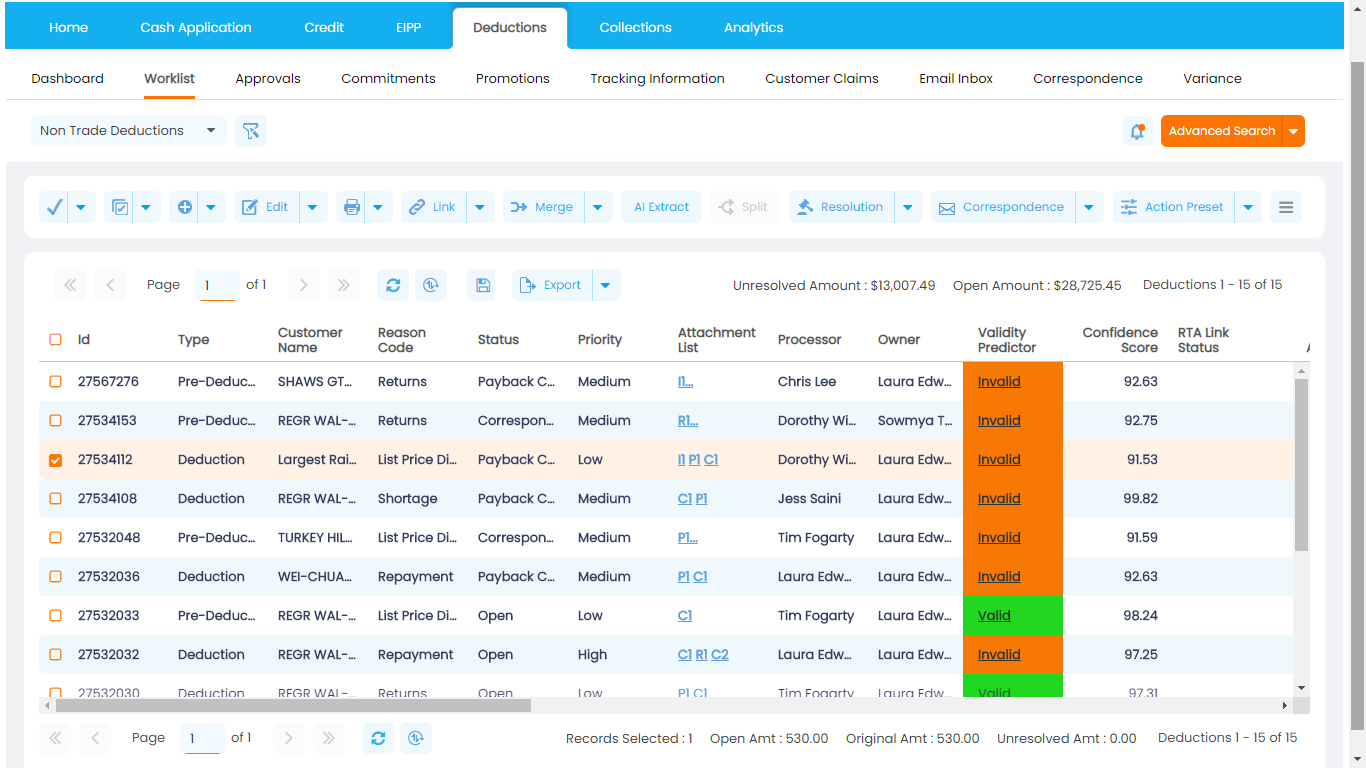The image size is (1366, 768).
Task: Refresh the deductions list
Action: [x=392, y=285]
